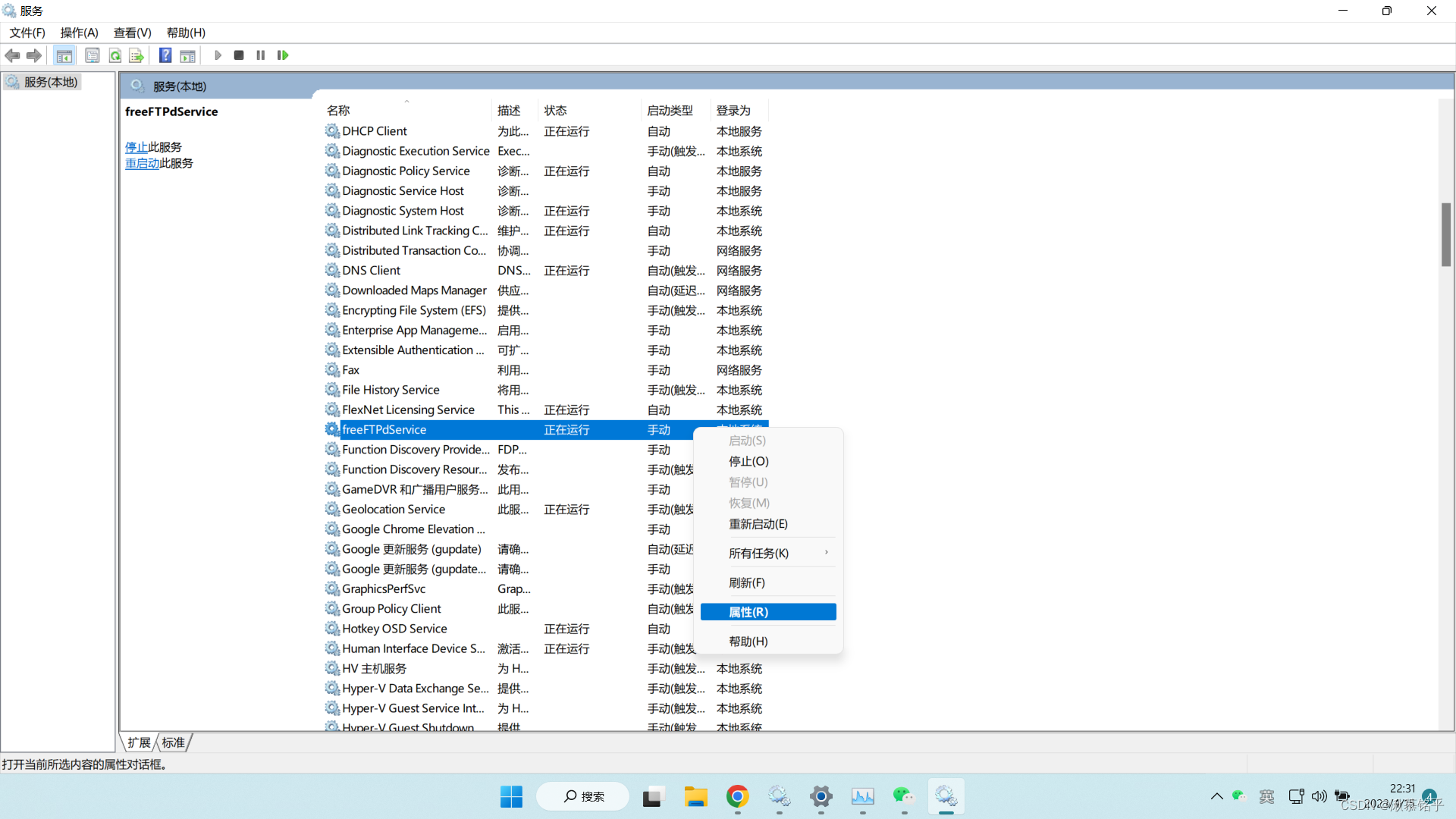
Task: Click the Pause Service toolbar icon
Action: [261, 55]
